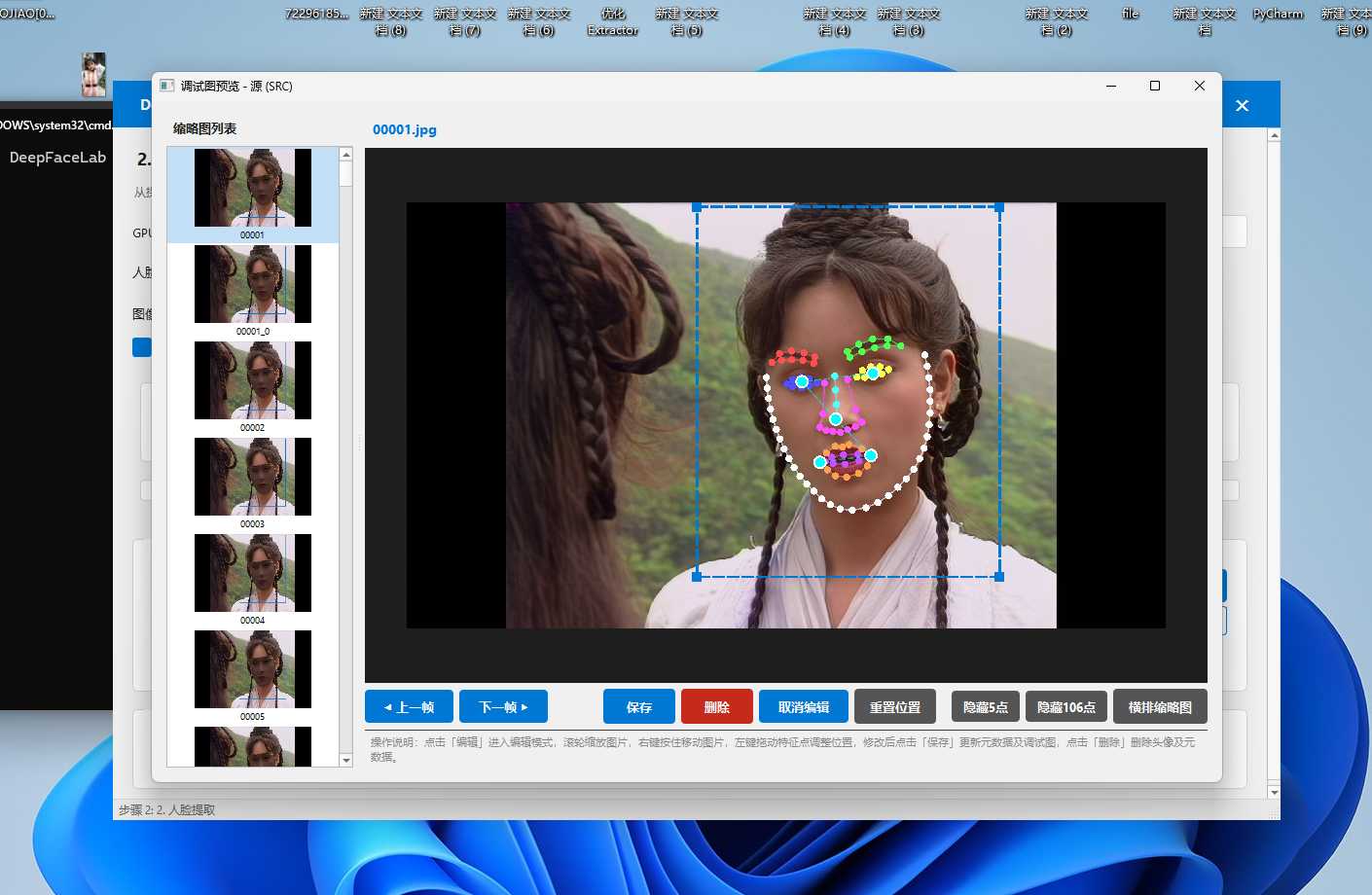The image size is (1372, 895).
Task: Click top-left corner handle of face box
Action: (x=697, y=207)
